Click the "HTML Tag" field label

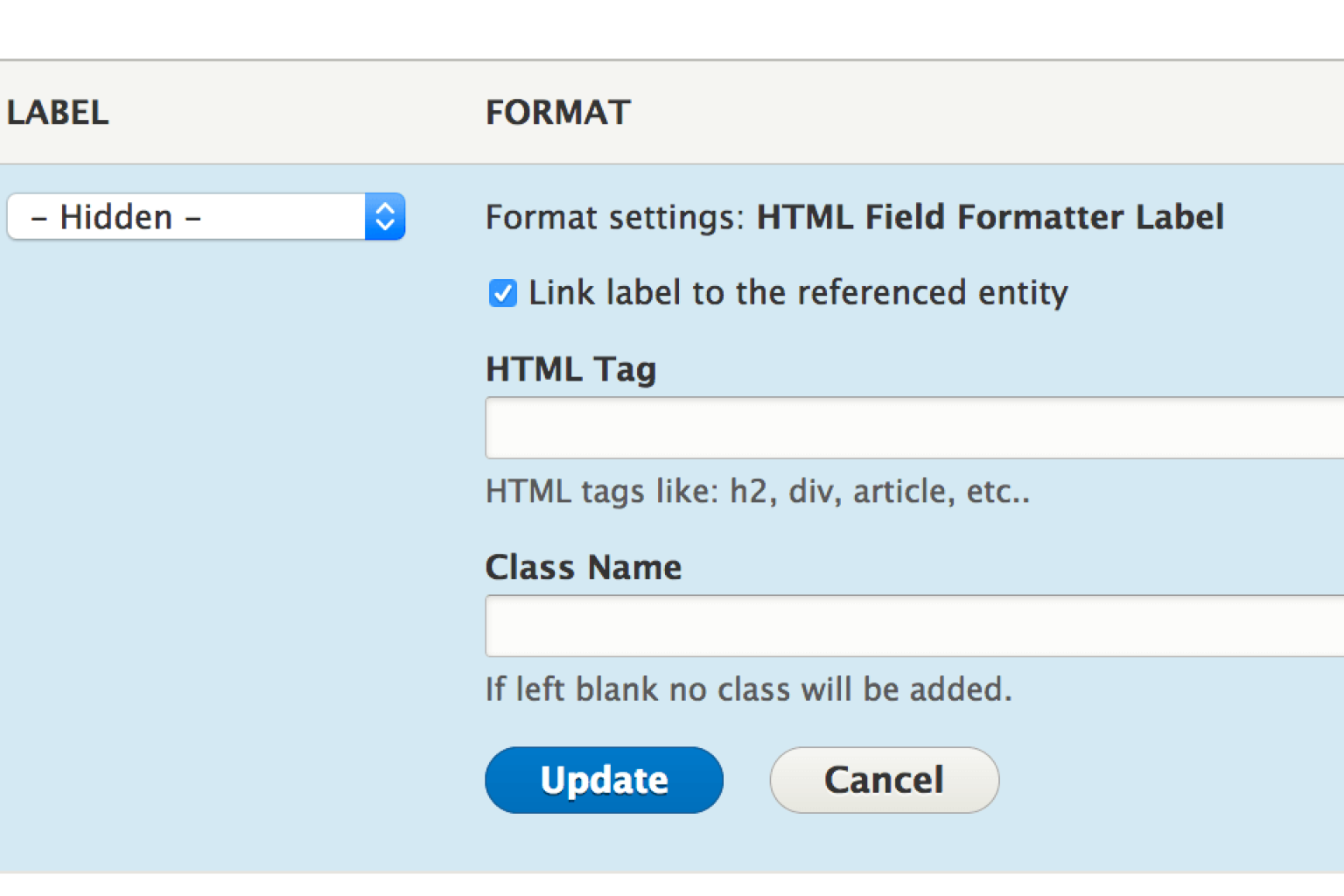570,368
